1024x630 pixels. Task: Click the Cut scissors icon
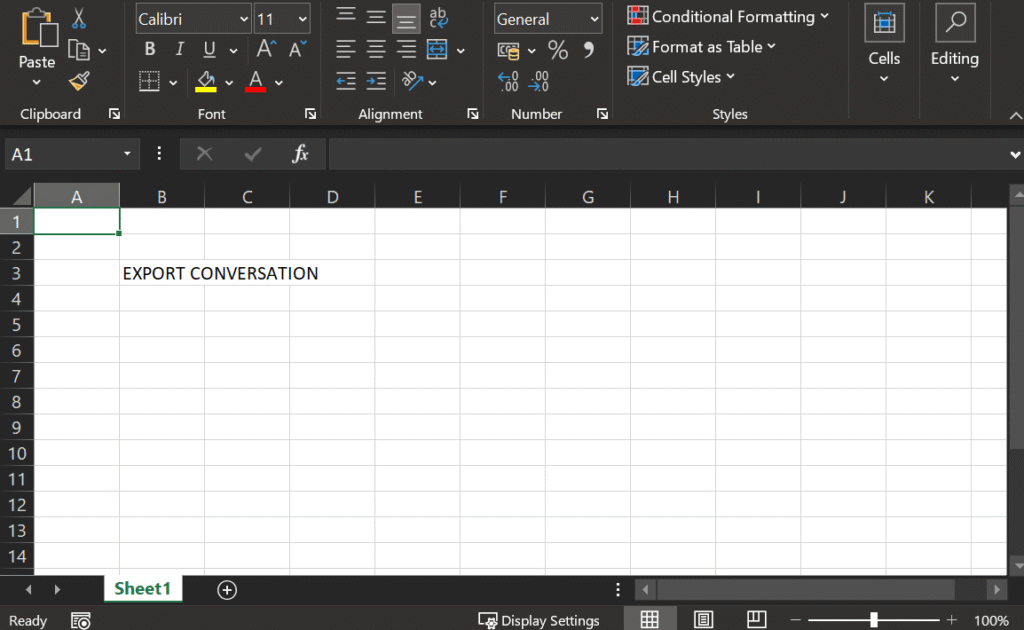tap(79, 18)
